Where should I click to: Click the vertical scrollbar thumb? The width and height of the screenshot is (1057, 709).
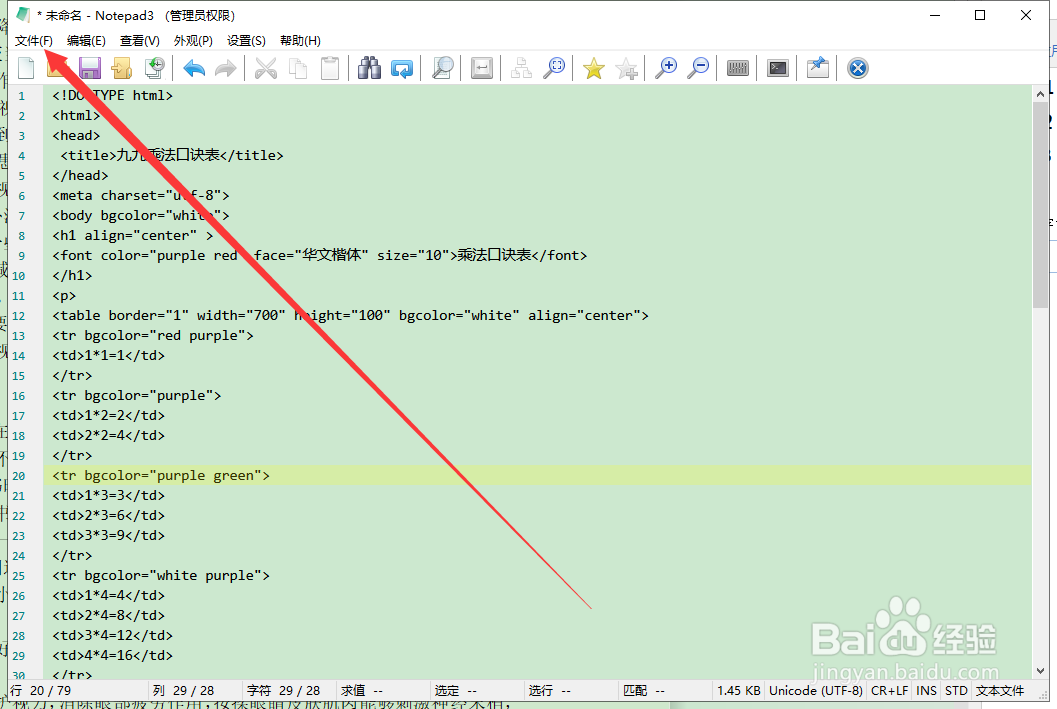pyautogui.click(x=1040, y=205)
